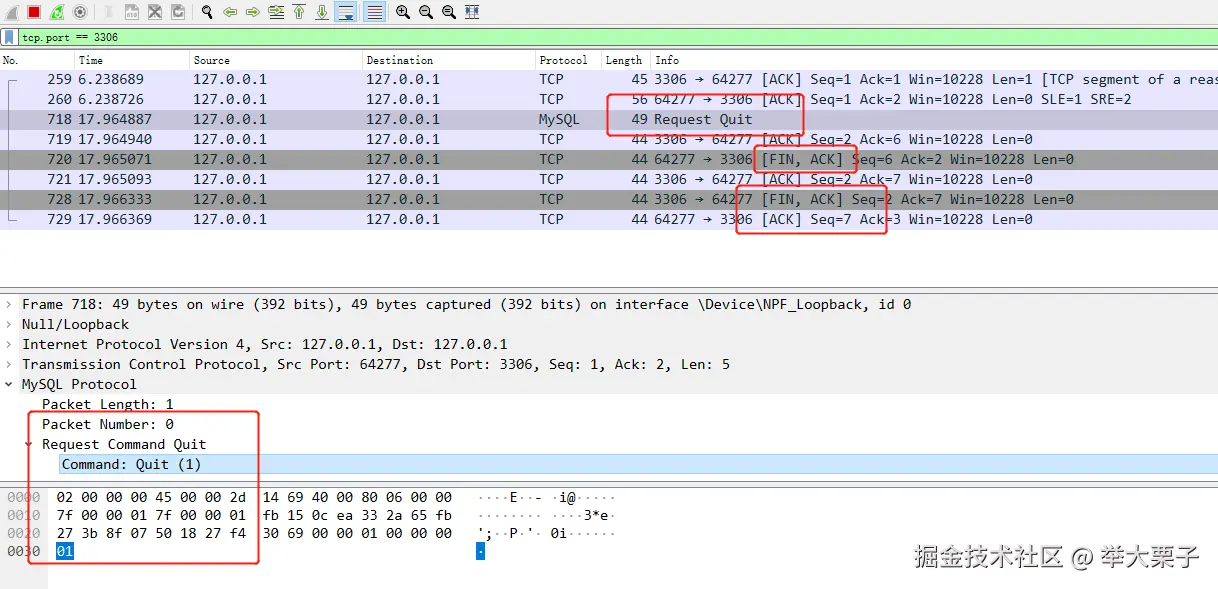Open the Find Packet search
Screen dimensions: 1218x589
pyautogui.click(x=207, y=12)
